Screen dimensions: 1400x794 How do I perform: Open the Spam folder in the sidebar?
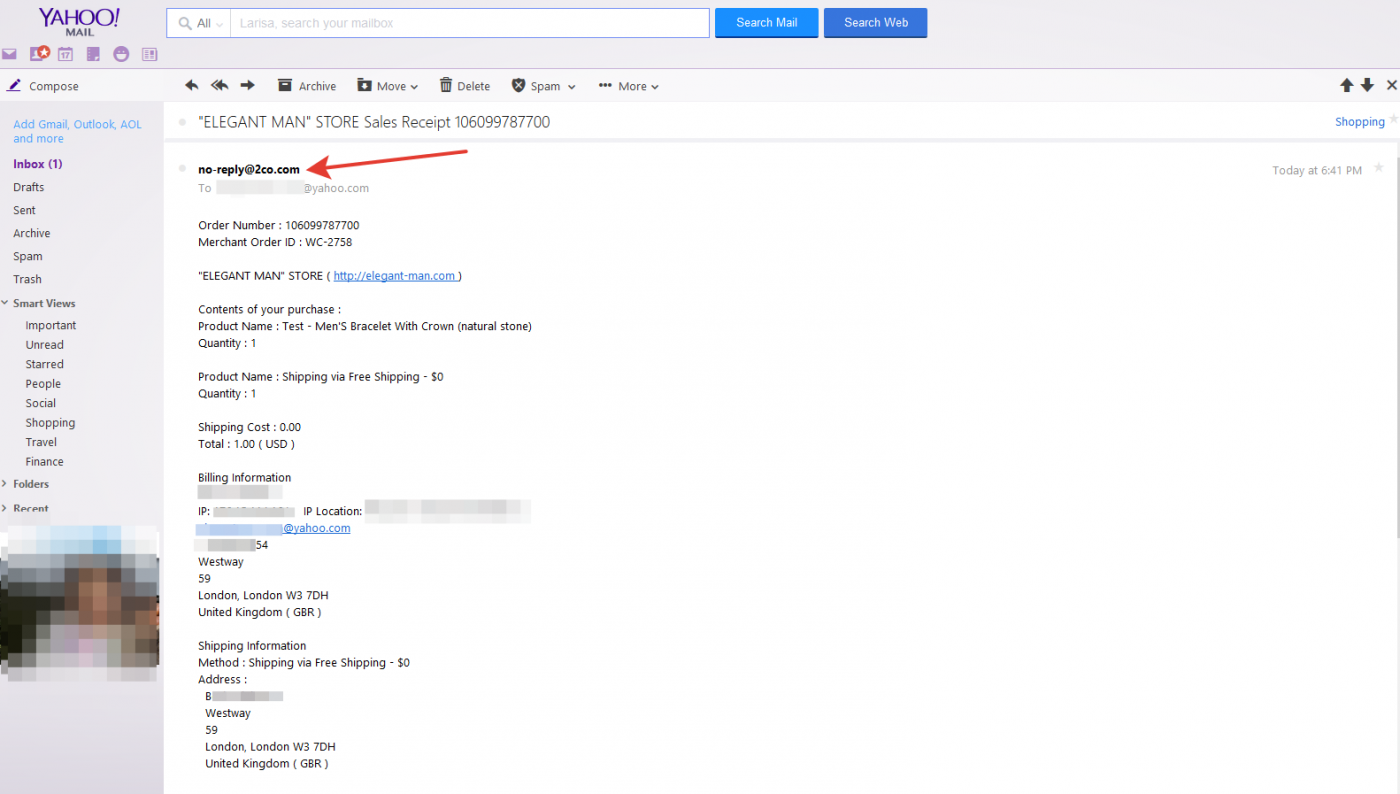coord(27,256)
